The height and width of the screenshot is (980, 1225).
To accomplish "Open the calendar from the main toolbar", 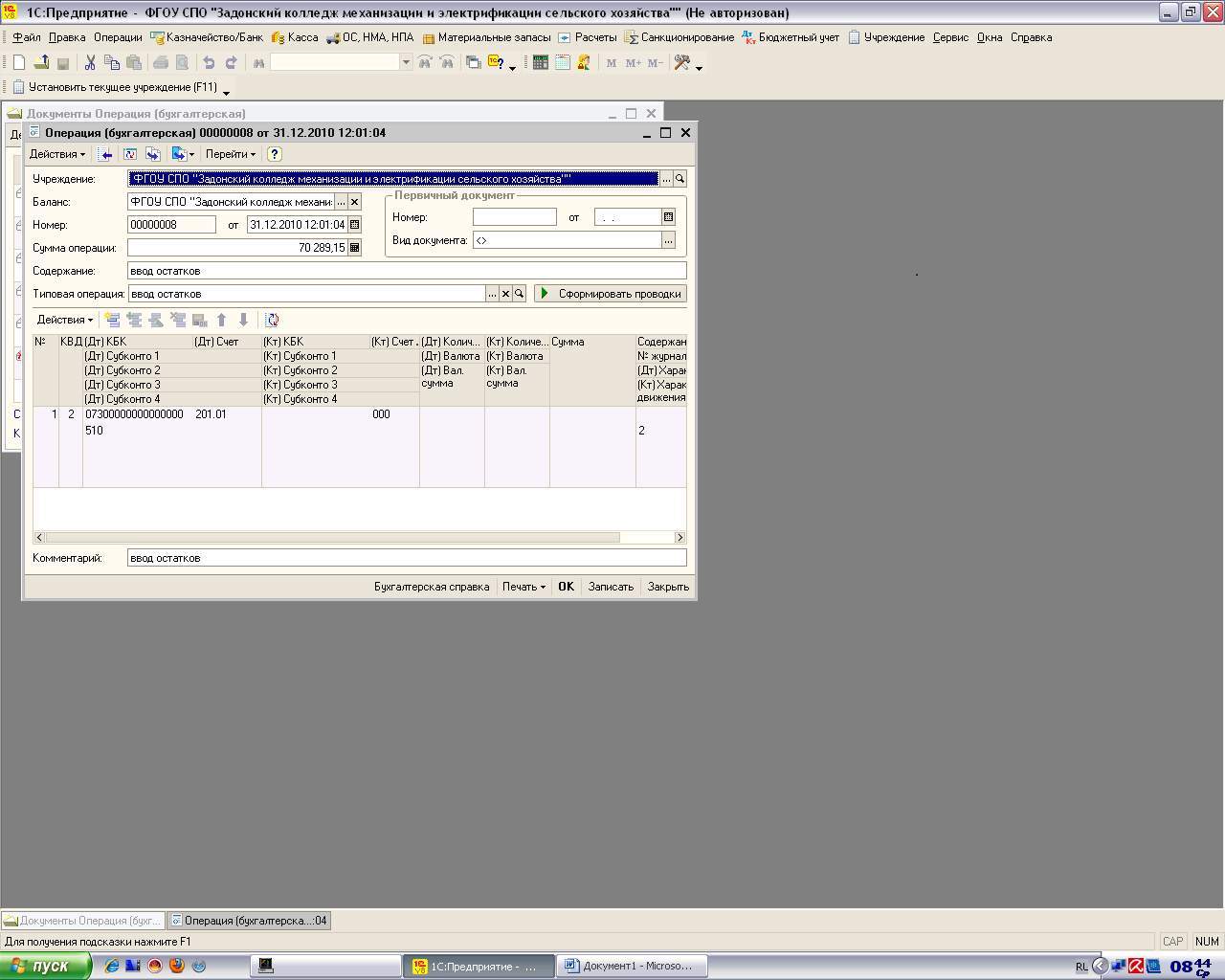I will [562, 62].
